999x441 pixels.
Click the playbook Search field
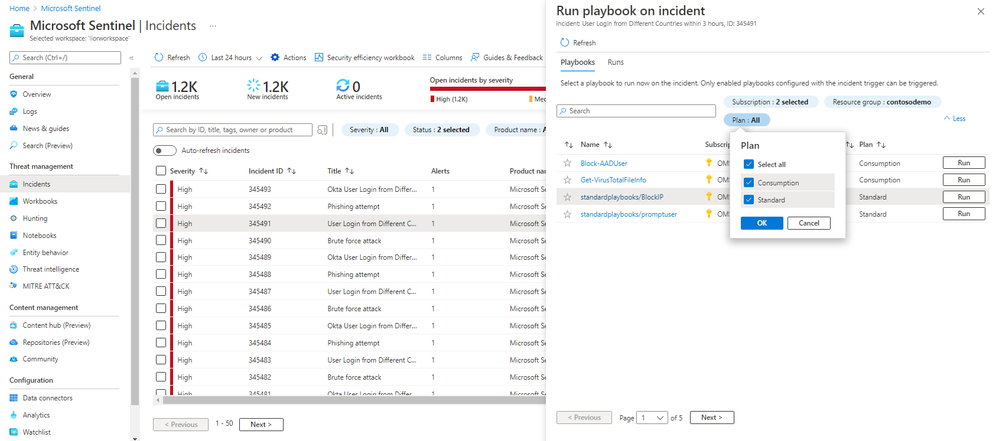coord(636,111)
